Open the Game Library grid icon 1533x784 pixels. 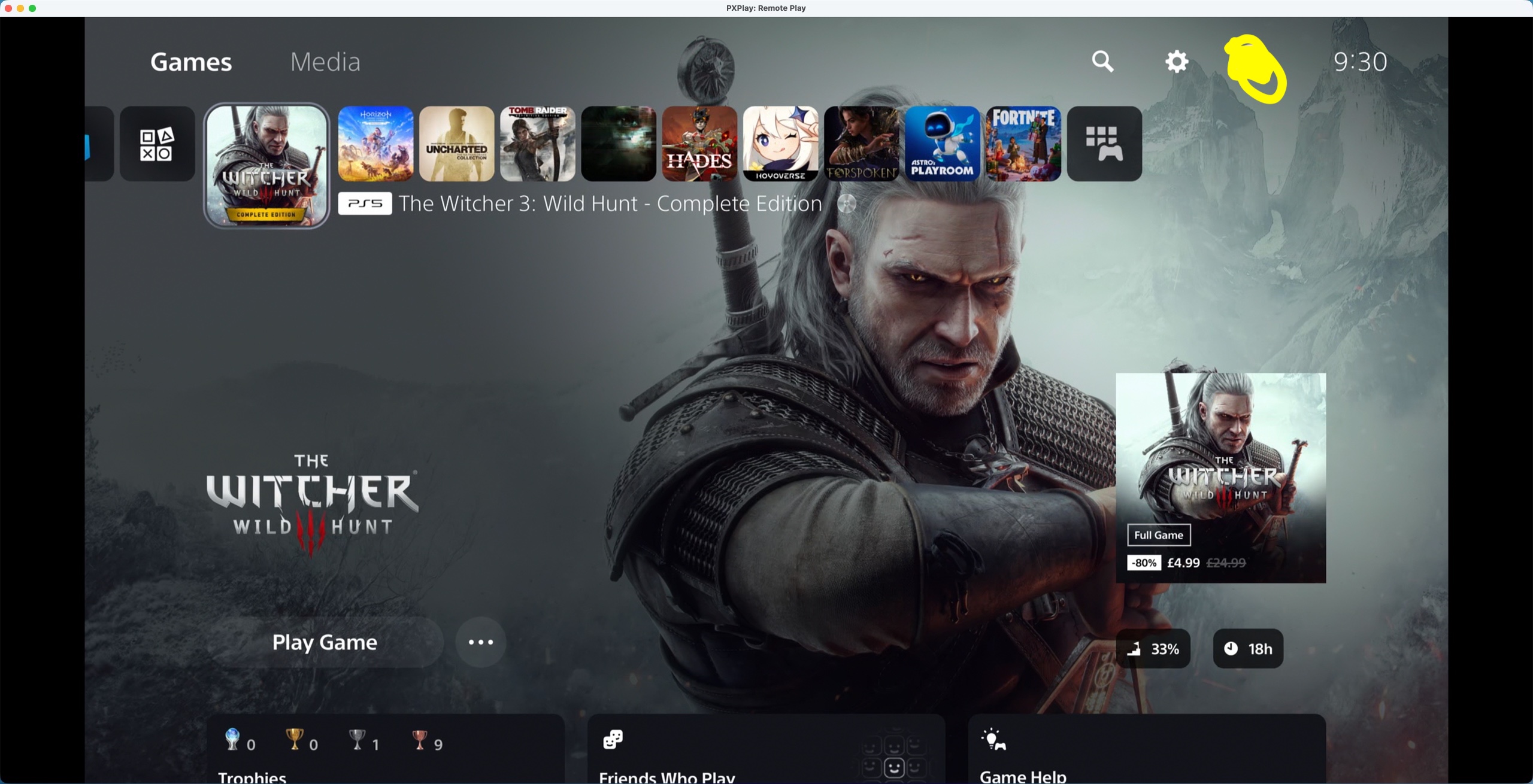click(1104, 144)
